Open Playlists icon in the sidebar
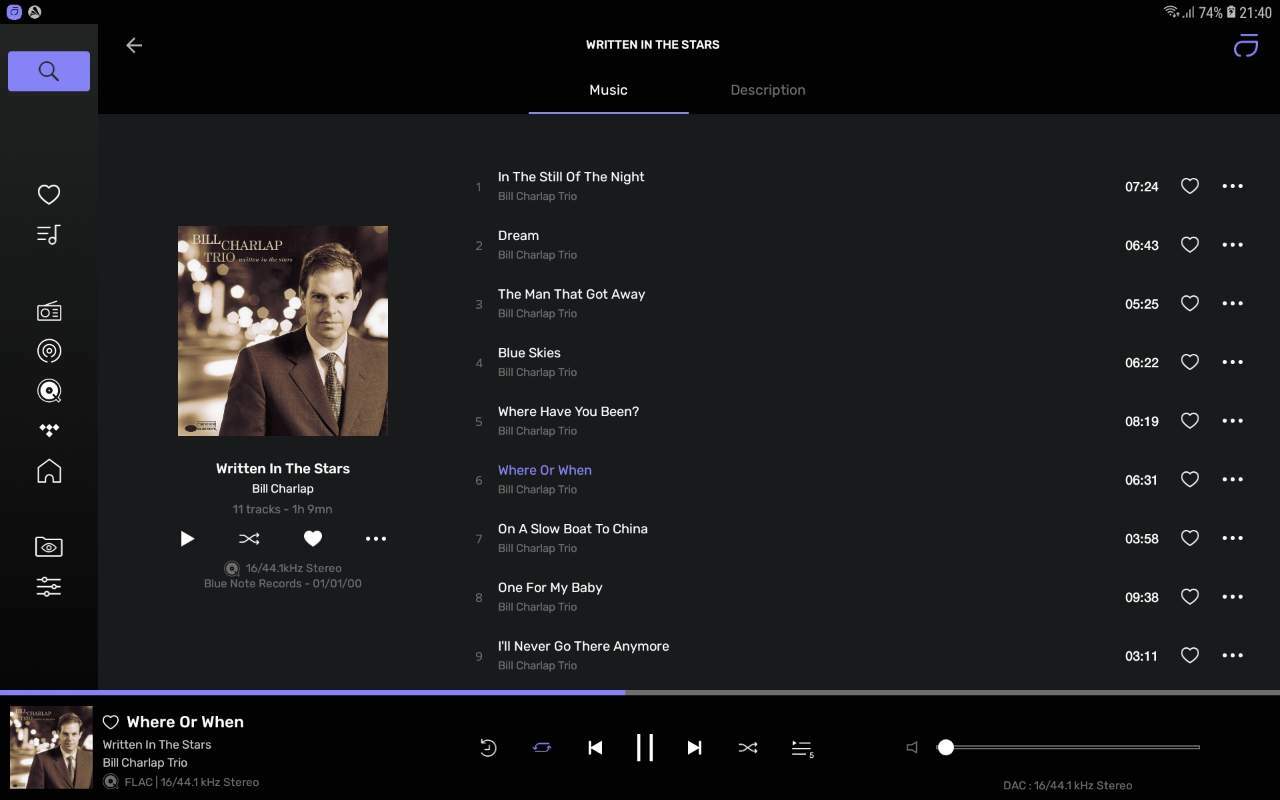Screen dimensions: 1280x800 [49, 234]
